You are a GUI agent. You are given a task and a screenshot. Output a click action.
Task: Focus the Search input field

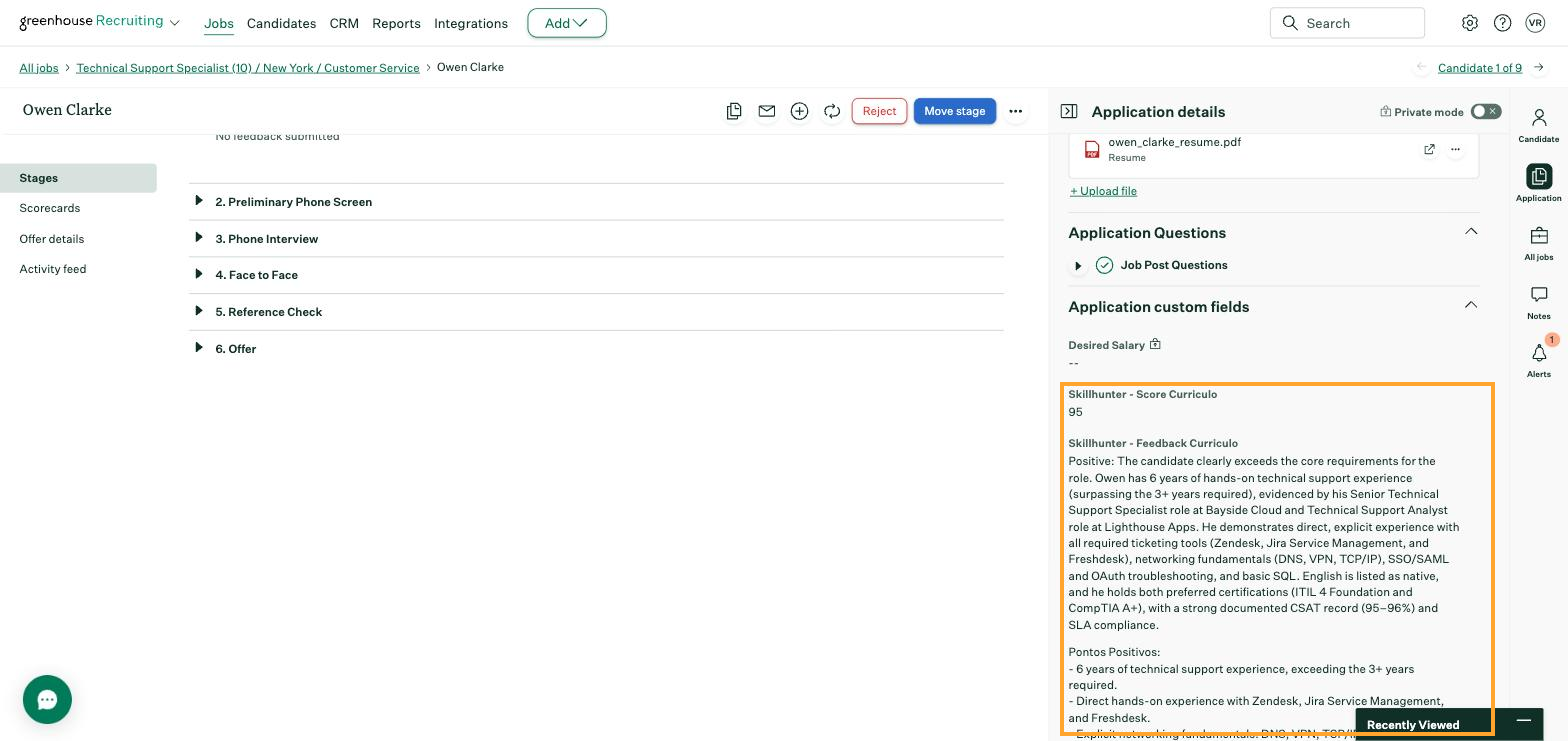1347,23
